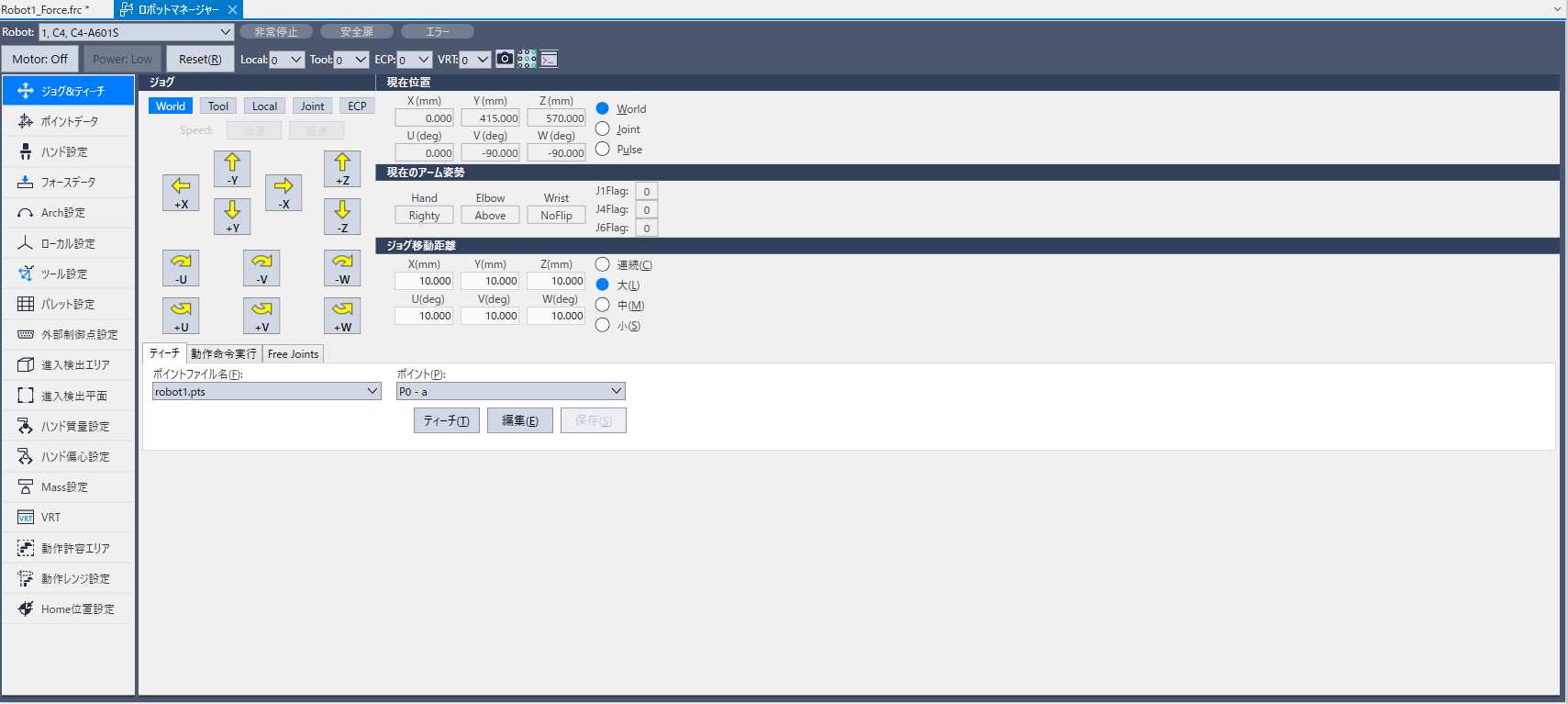
Task: Switch to the 動作命令実行 tab
Action: tap(224, 354)
